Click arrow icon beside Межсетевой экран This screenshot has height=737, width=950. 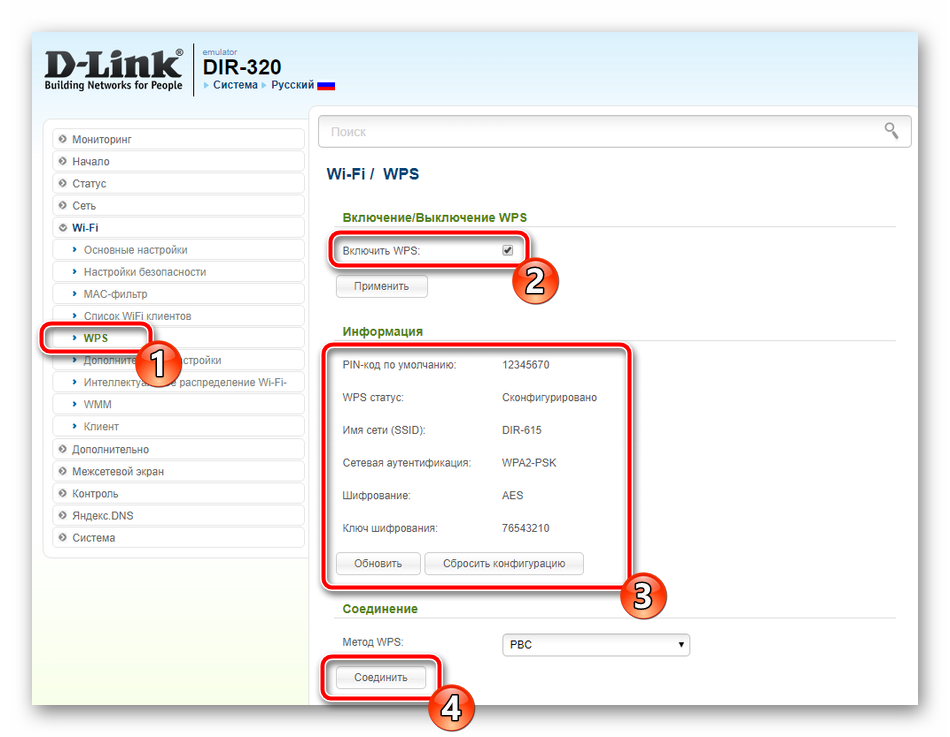point(62,471)
